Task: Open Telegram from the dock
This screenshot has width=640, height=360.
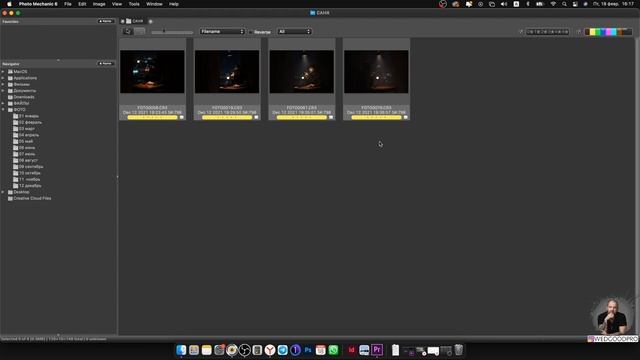Action: pos(282,350)
